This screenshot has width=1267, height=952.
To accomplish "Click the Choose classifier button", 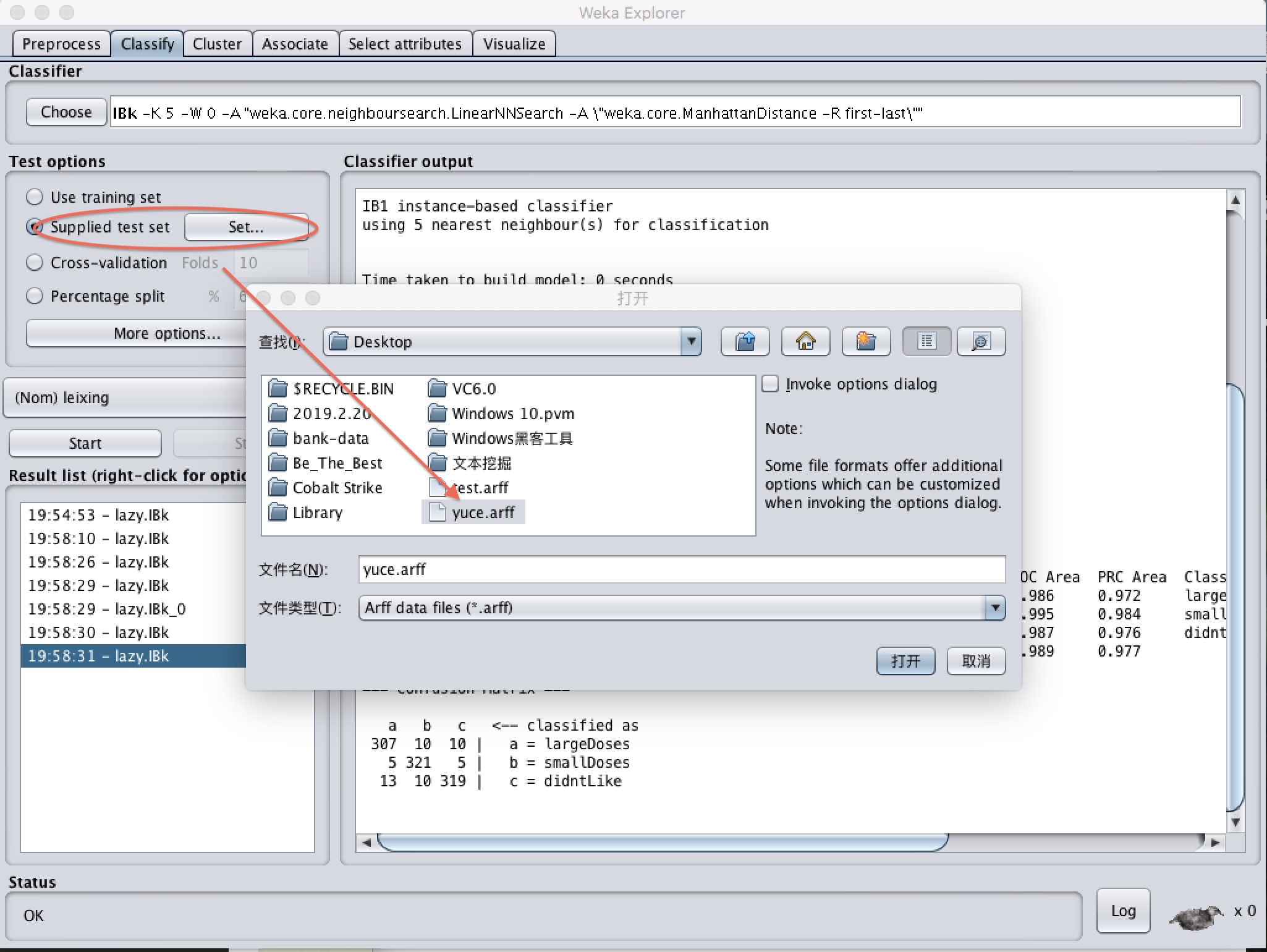I will coord(66,112).
